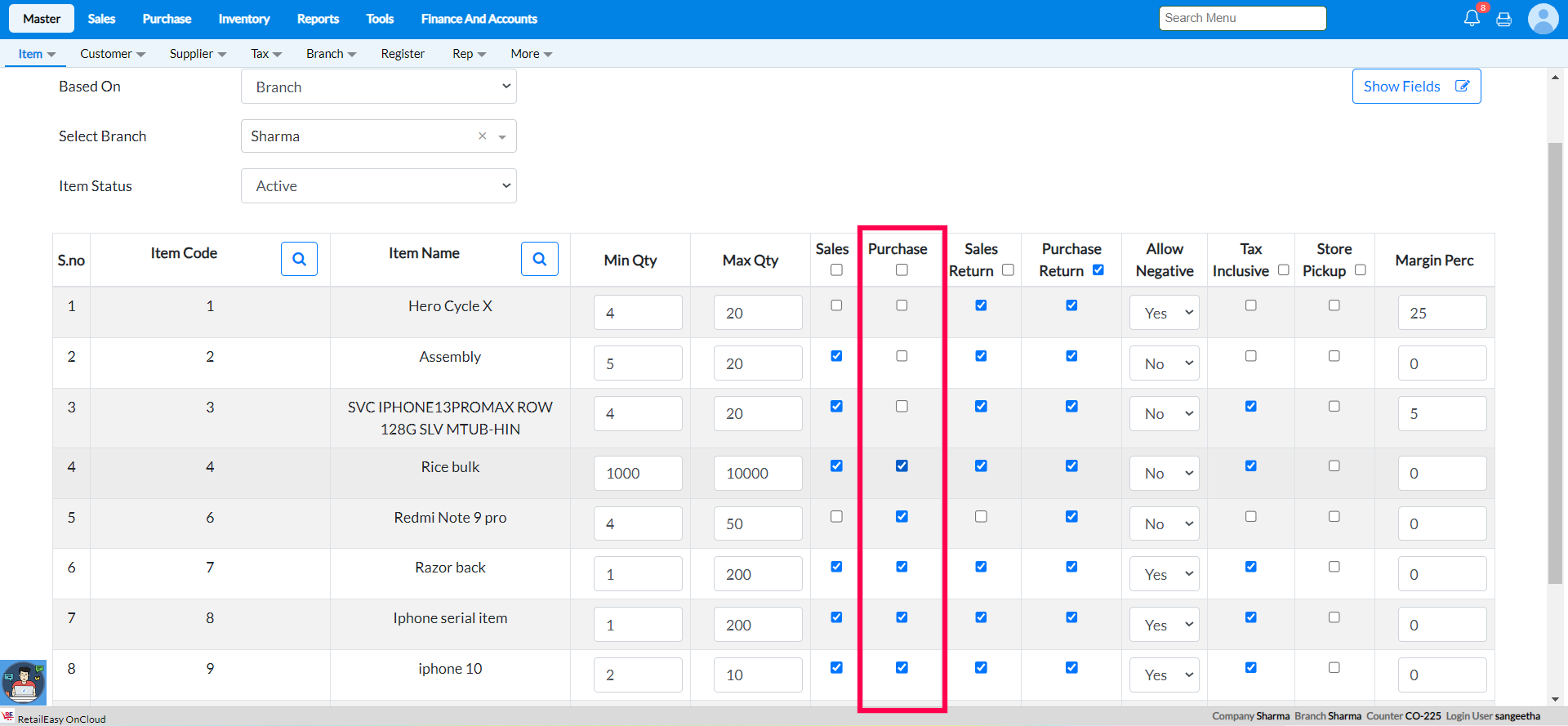Open the Finance And Accounts menu
1568x726 pixels.
[x=479, y=19]
